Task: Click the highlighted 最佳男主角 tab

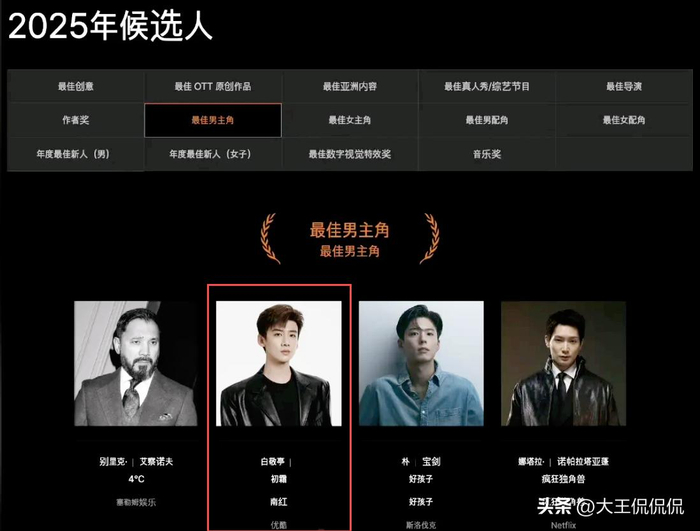Action: [213, 120]
